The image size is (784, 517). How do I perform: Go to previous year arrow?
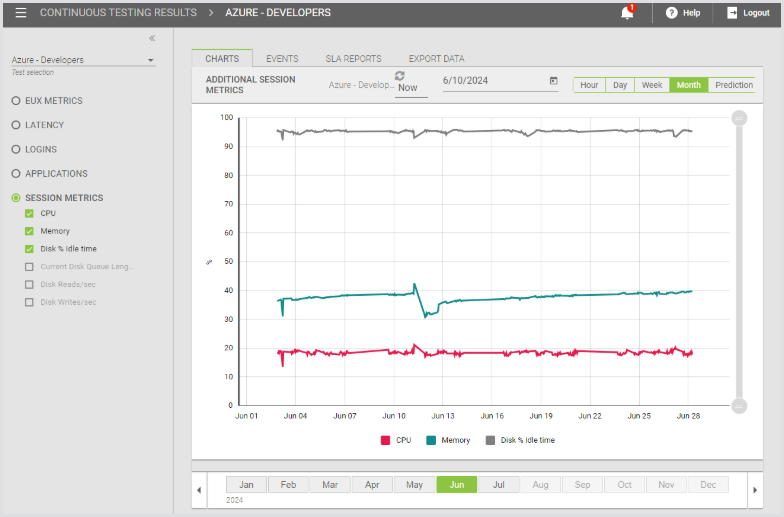[x=198, y=489]
